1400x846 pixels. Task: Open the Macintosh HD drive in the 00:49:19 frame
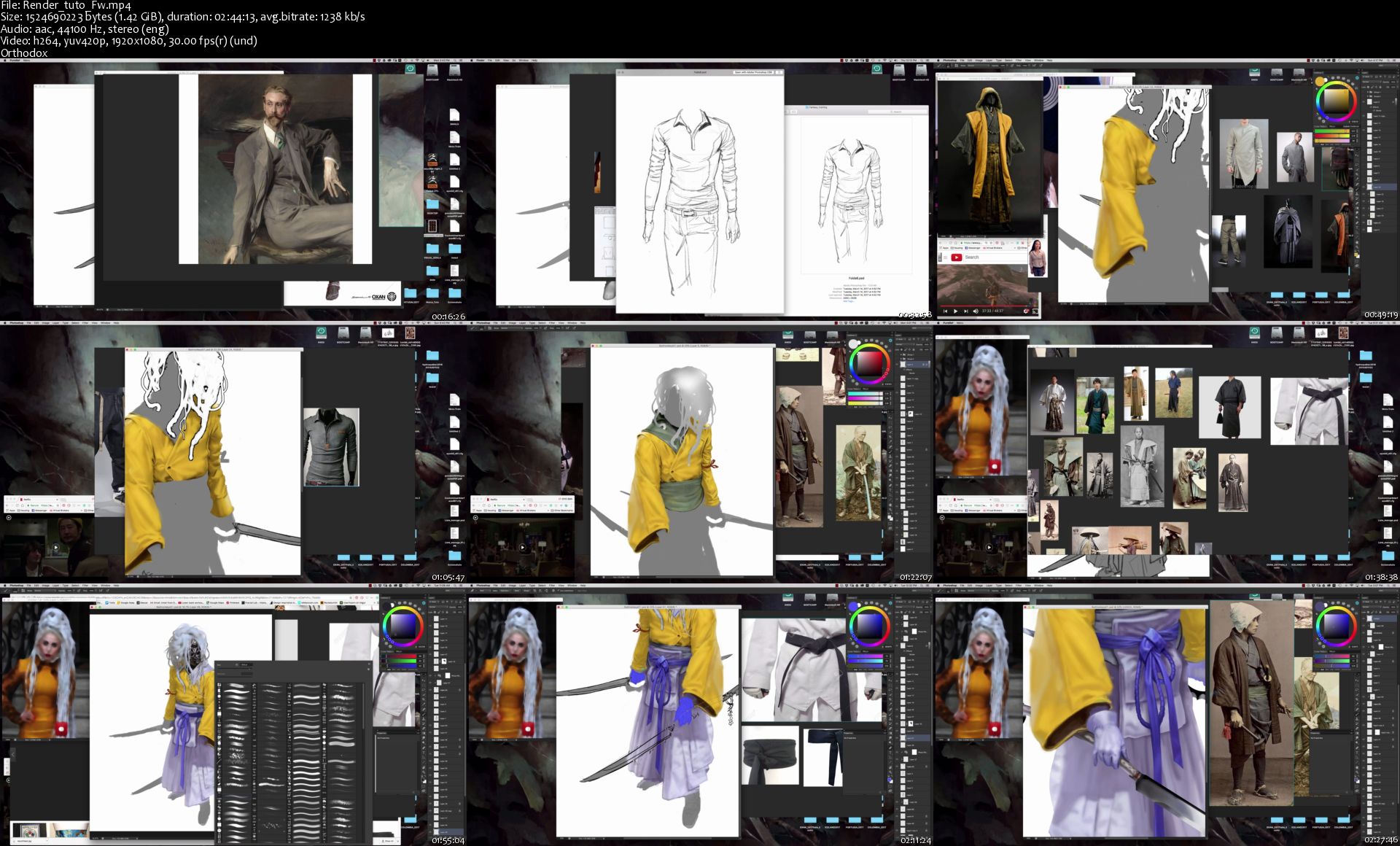[x=1299, y=72]
